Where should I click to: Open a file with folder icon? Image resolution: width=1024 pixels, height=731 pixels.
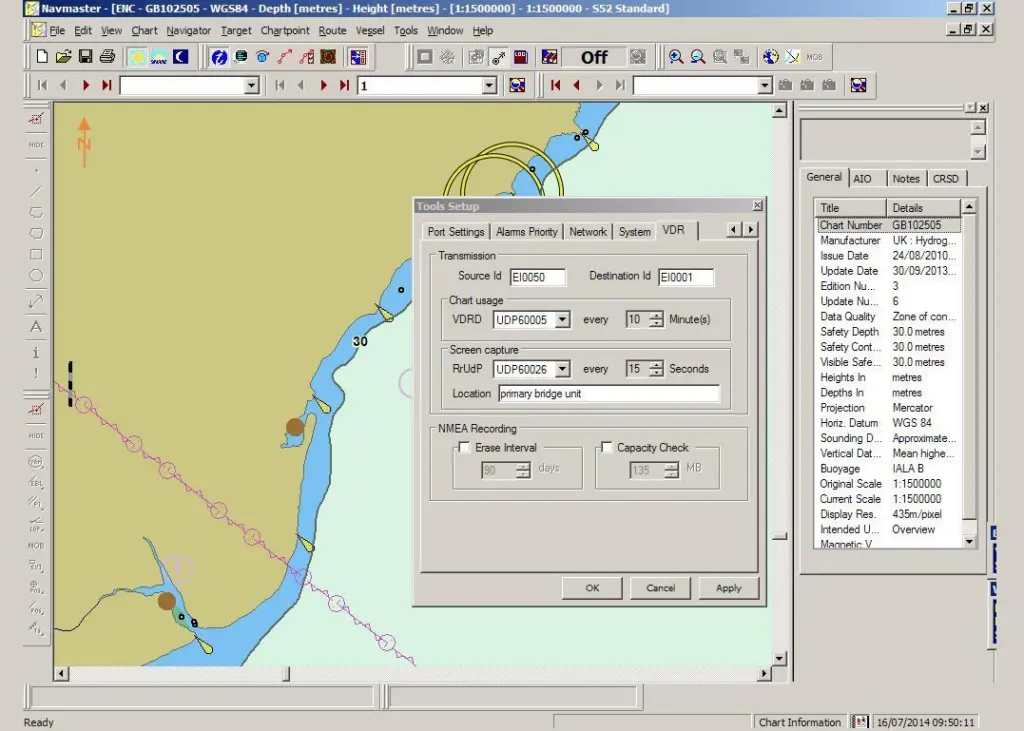click(63, 57)
